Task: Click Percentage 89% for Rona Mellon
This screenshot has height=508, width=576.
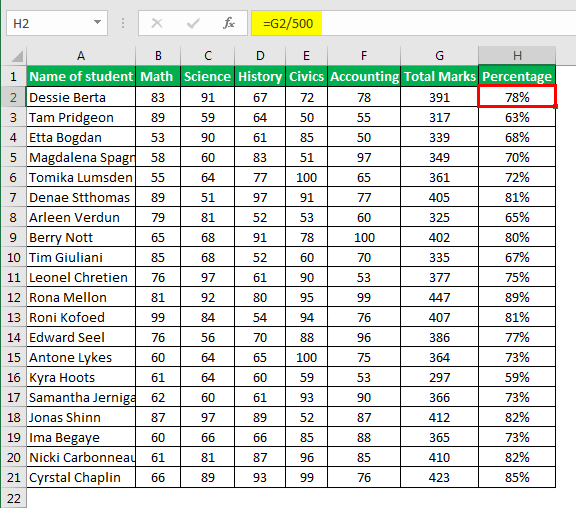Action: pyautogui.click(x=517, y=297)
